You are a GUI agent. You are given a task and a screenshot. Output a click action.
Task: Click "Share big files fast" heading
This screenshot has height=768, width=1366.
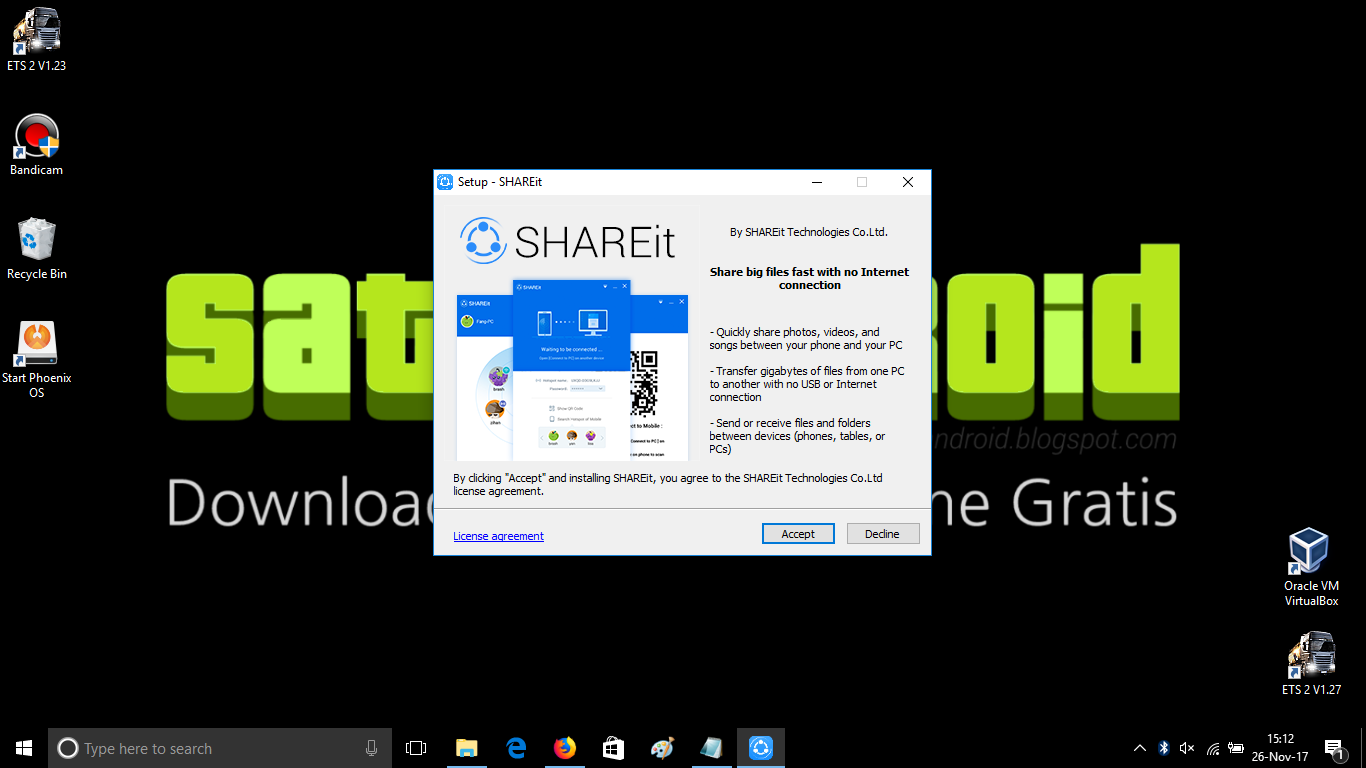click(810, 278)
